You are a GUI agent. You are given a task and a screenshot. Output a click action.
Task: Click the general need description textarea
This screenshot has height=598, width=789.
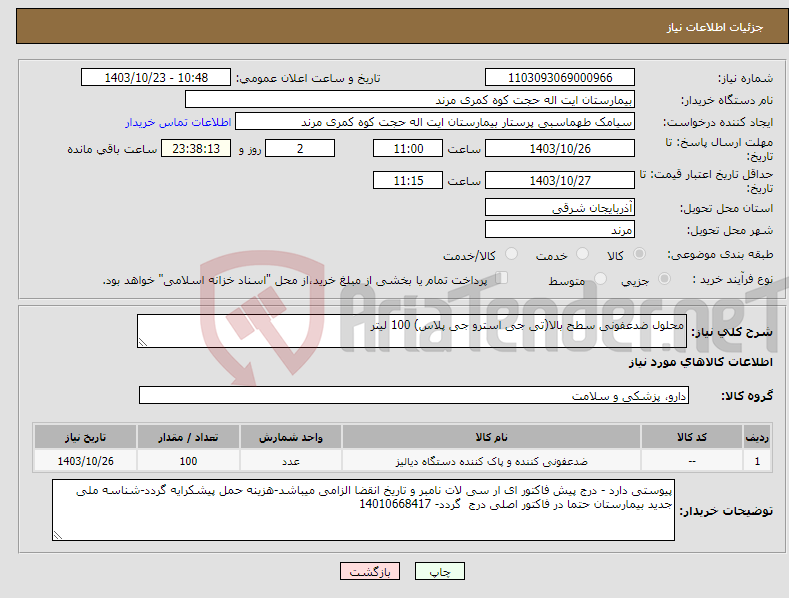click(x=412, y=331)
